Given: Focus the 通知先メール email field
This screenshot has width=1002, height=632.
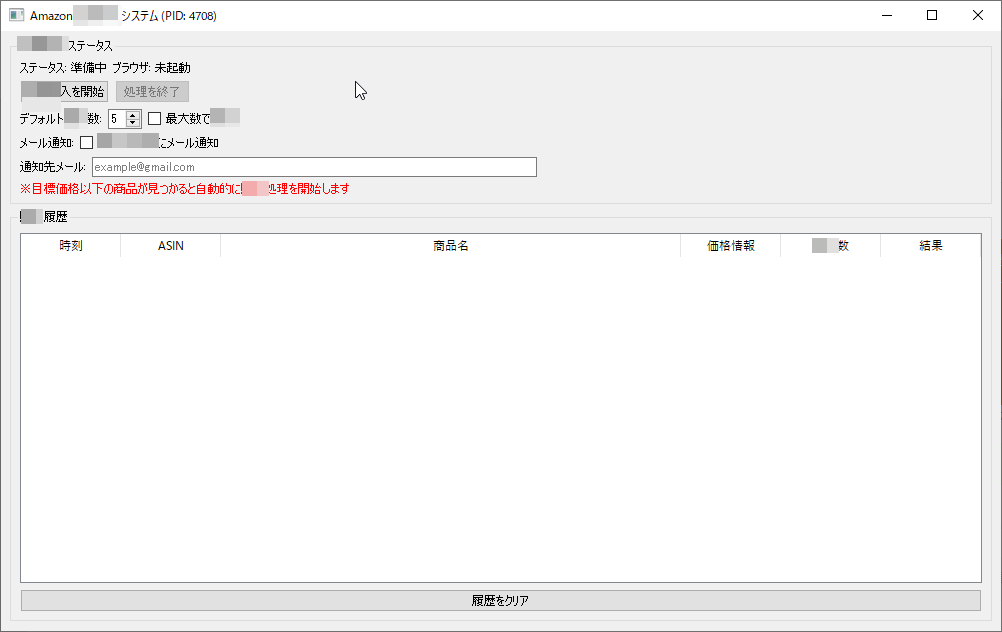Looking at the screenshot, I should pos(314,167).
